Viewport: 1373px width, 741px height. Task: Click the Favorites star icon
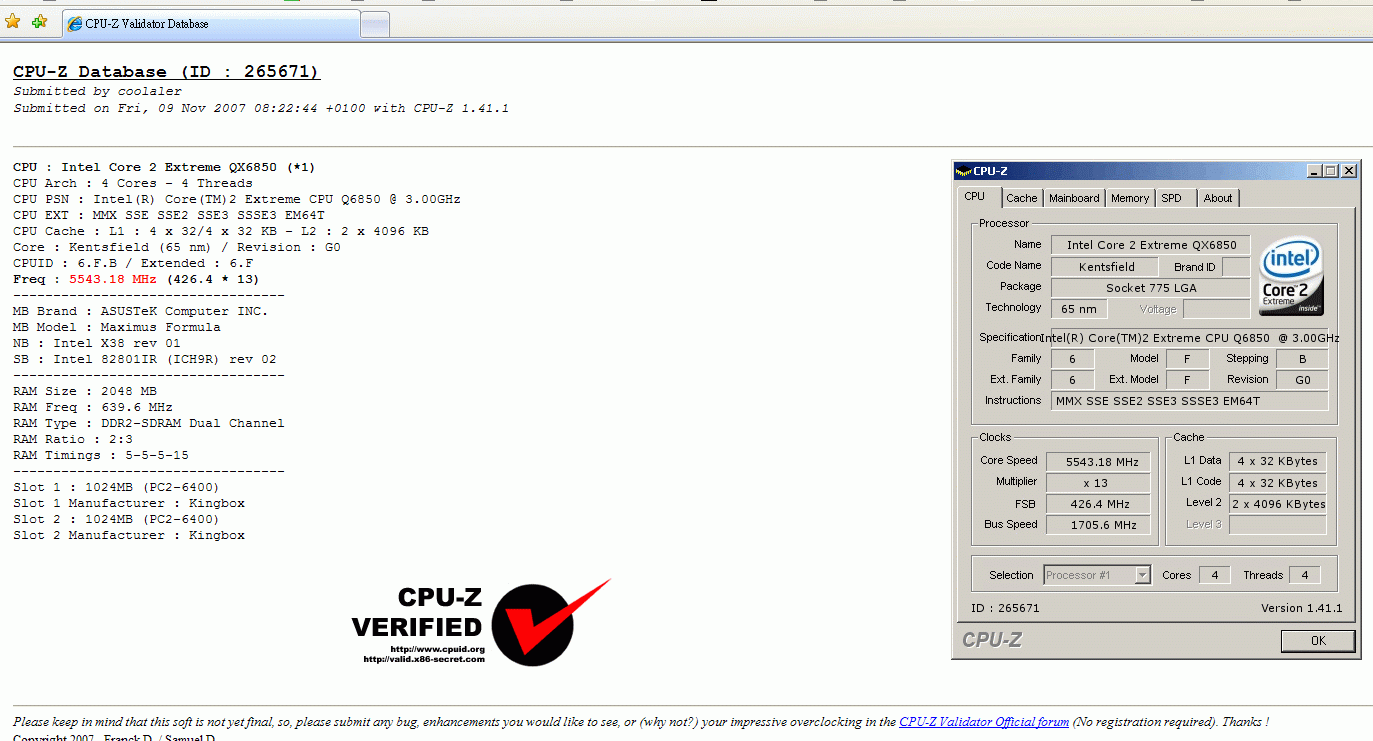13,22
